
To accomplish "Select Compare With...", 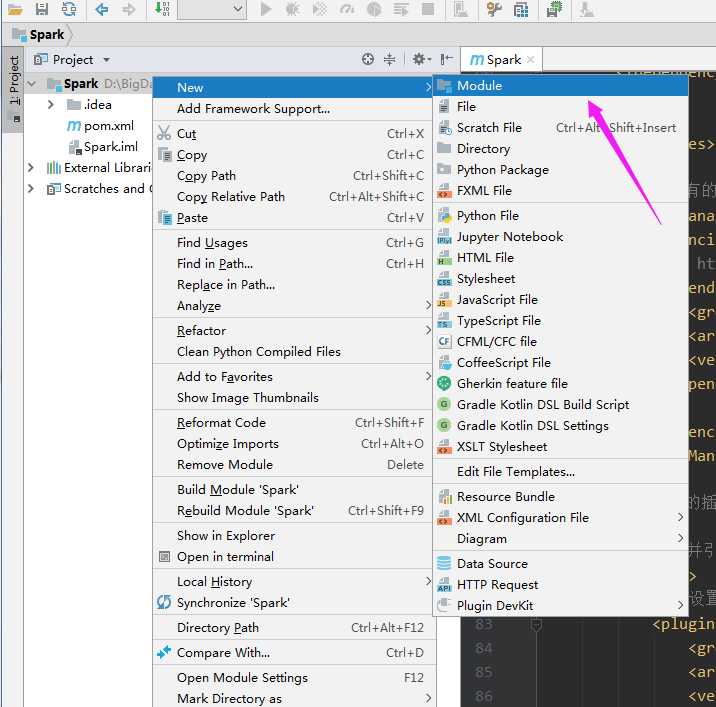I will coord(293,653).
